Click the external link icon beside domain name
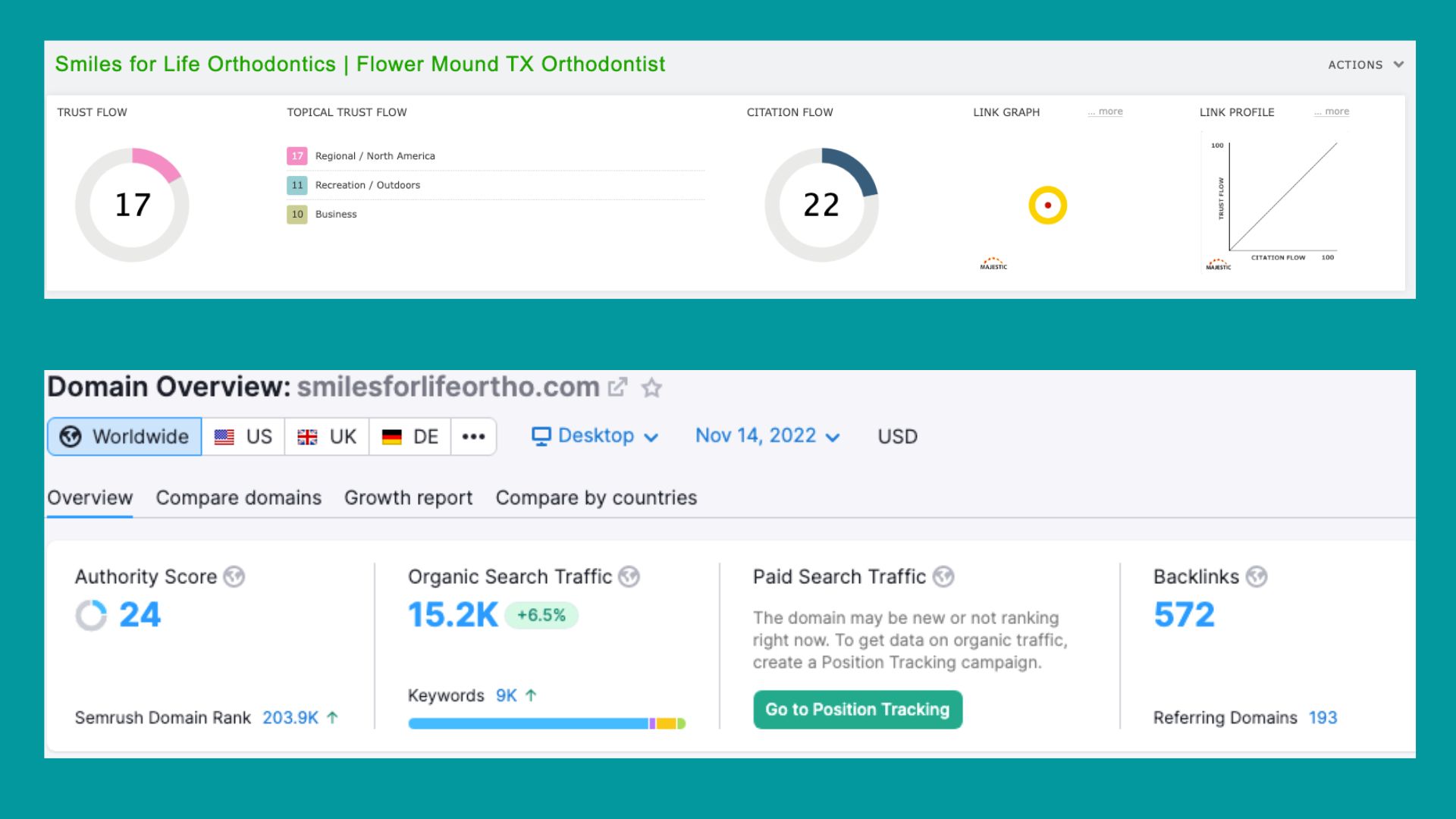The height and width of the screenshot is (819, 1456). (618, 388)
